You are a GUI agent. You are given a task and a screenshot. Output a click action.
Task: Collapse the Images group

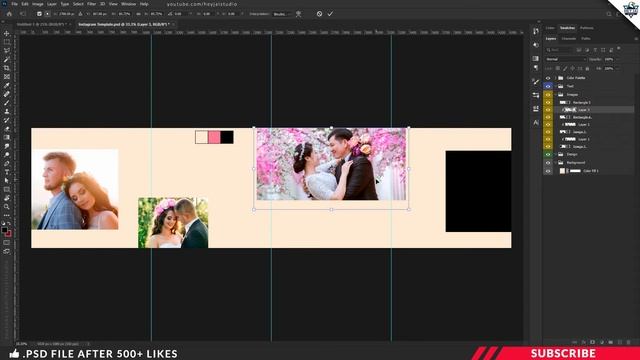[x=555, y=94]
